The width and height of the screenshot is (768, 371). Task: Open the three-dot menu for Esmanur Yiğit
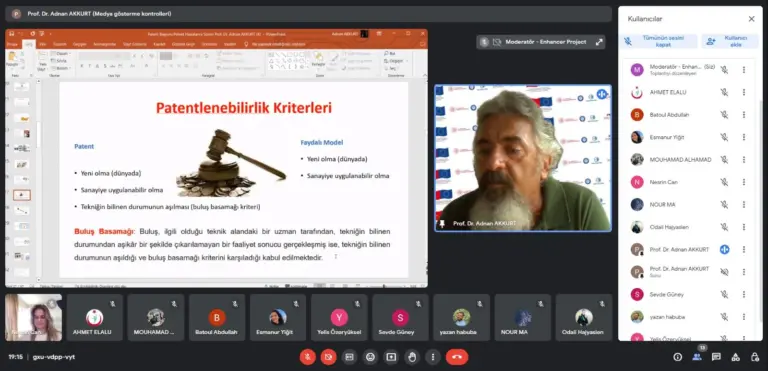click(x=744, y=137)
